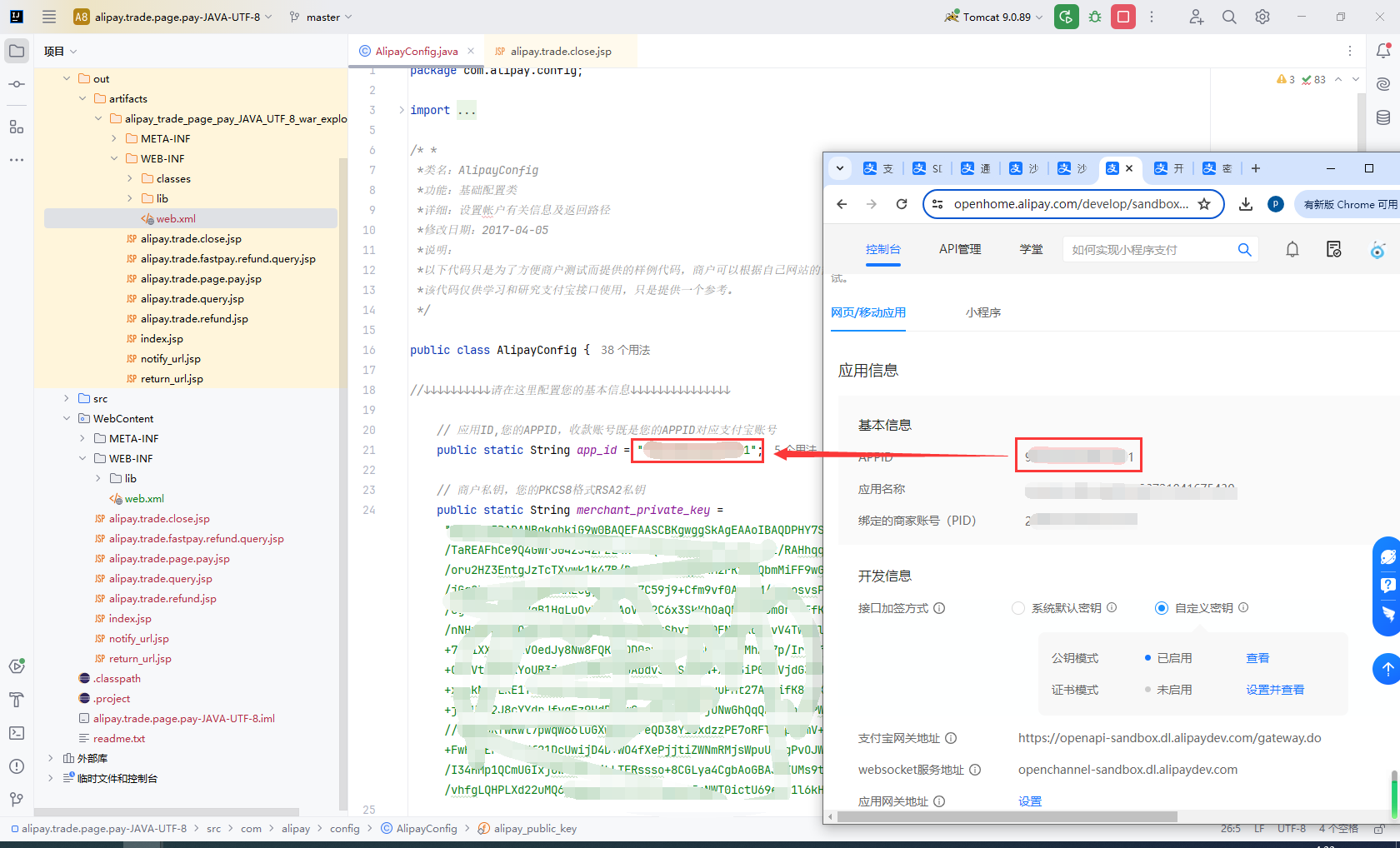
Task: Open alipay.trade.page.pay.jsp under artifacts
Action: 201,278
